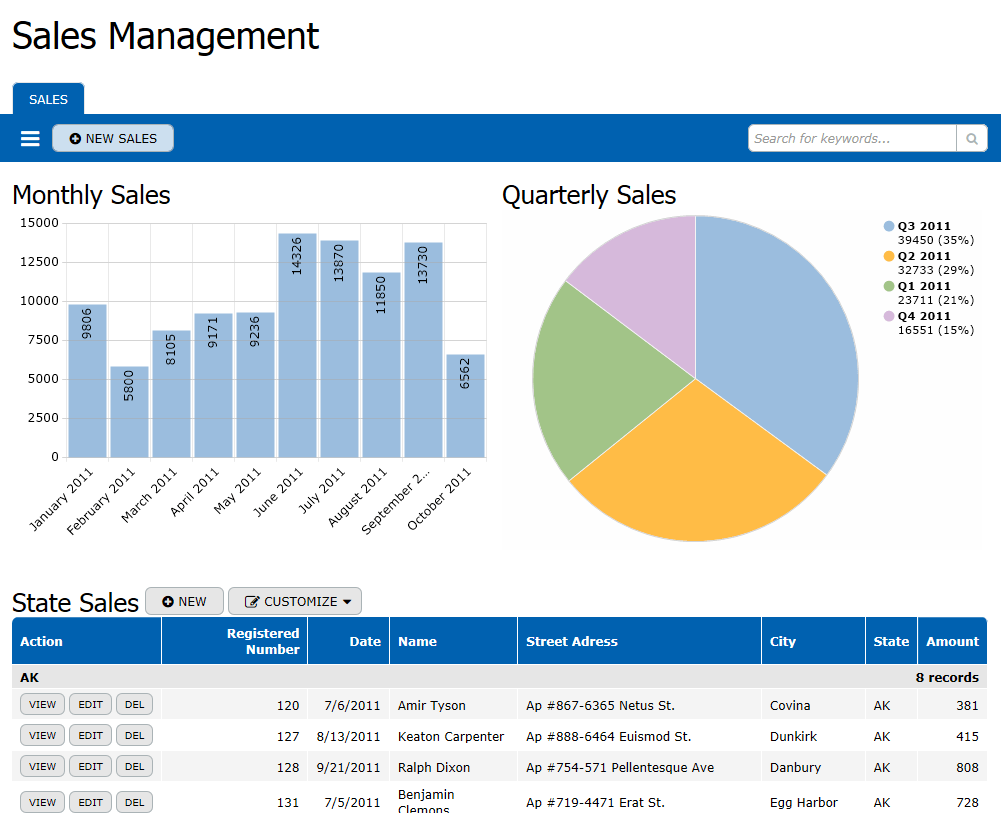Add a new State Sales record
The image size is (1001, 813).
pyautogui.click(x=184, y=601)
